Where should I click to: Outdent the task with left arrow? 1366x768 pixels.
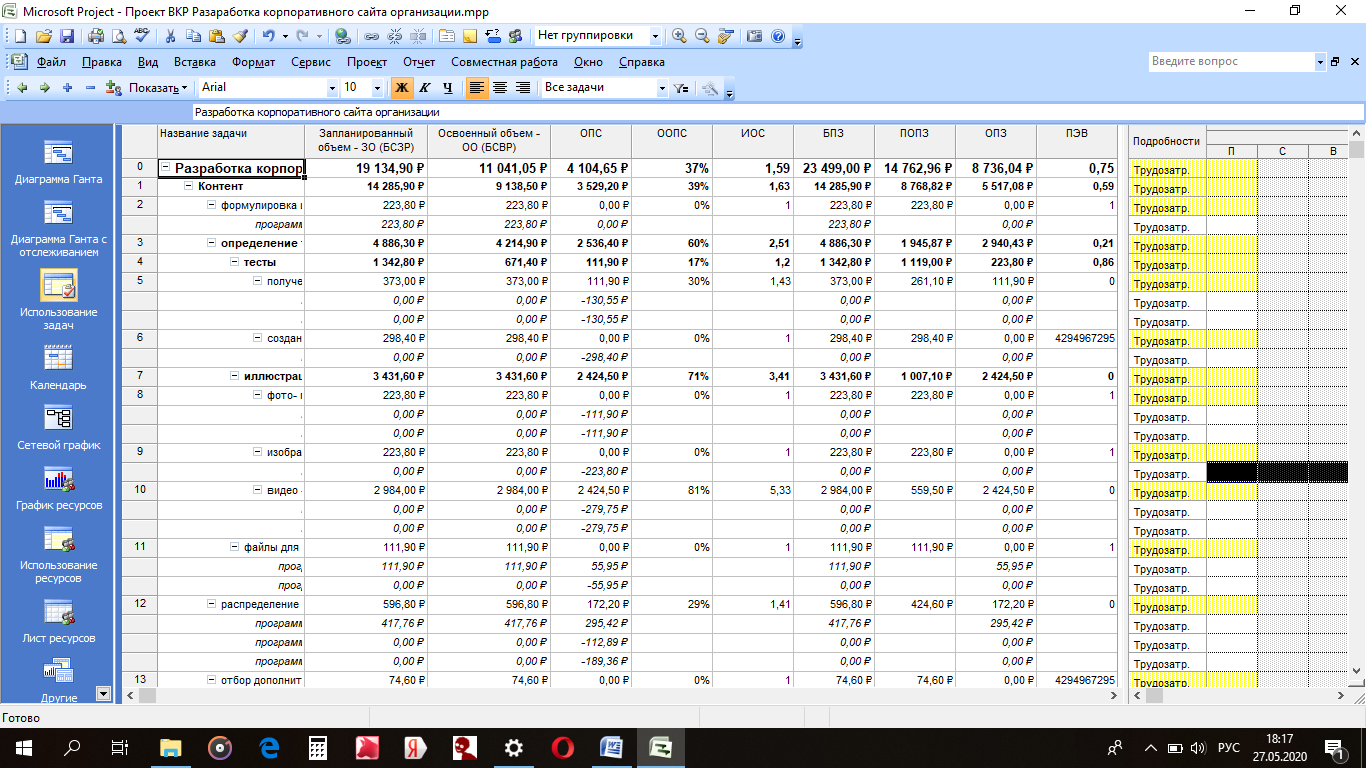pyautogui.click(x=22, y=88)
